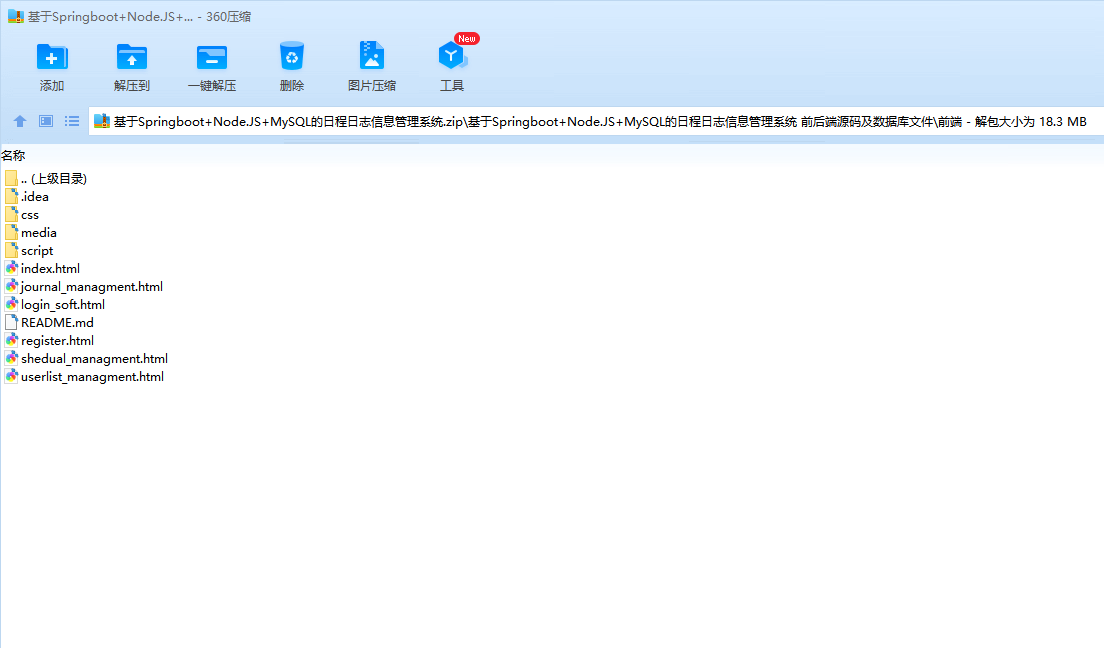1104x648 pixels.
Task: Click the folder icon of media
Action: (x=11, y=232)
